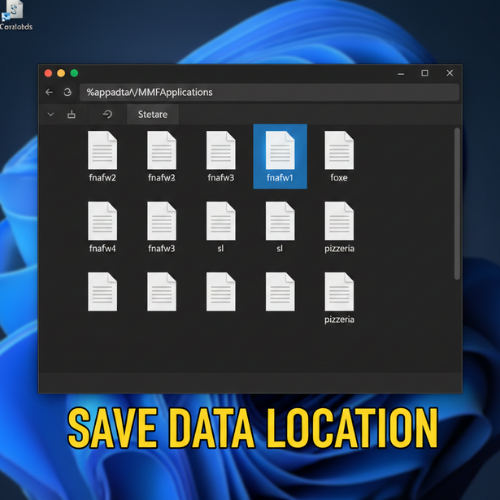The image size is (500, 500).
Task: Click the green traffic-light zoom dot
Action: [74, 73]
